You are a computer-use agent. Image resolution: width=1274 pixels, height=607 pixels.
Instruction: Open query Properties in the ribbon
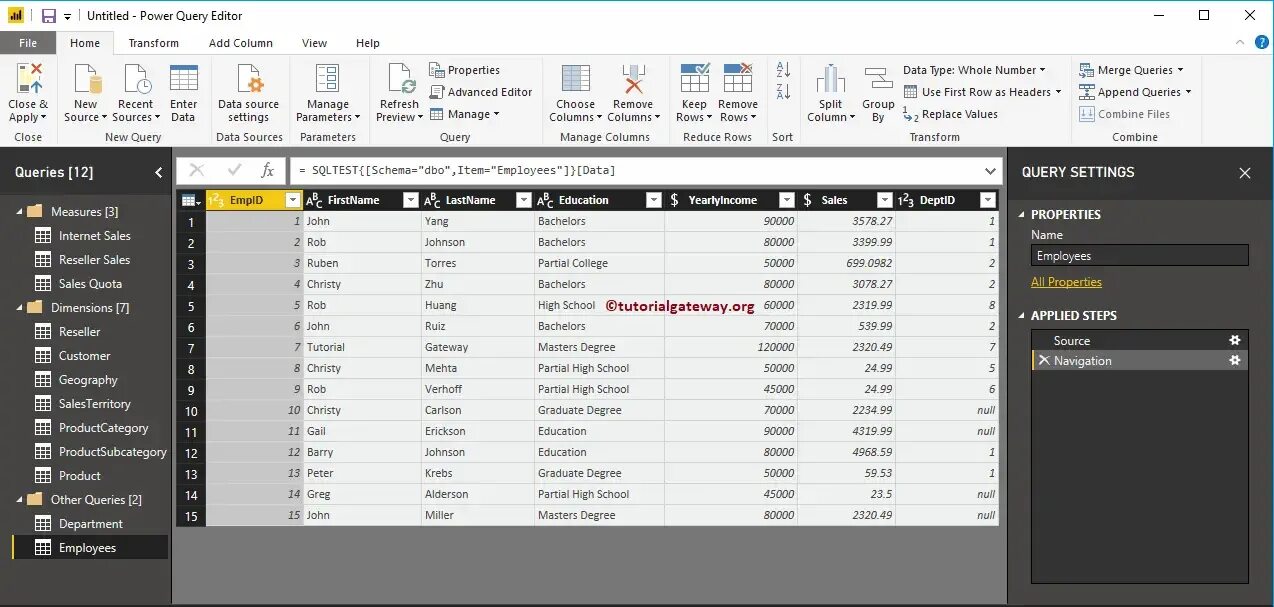tap(464, 70)
